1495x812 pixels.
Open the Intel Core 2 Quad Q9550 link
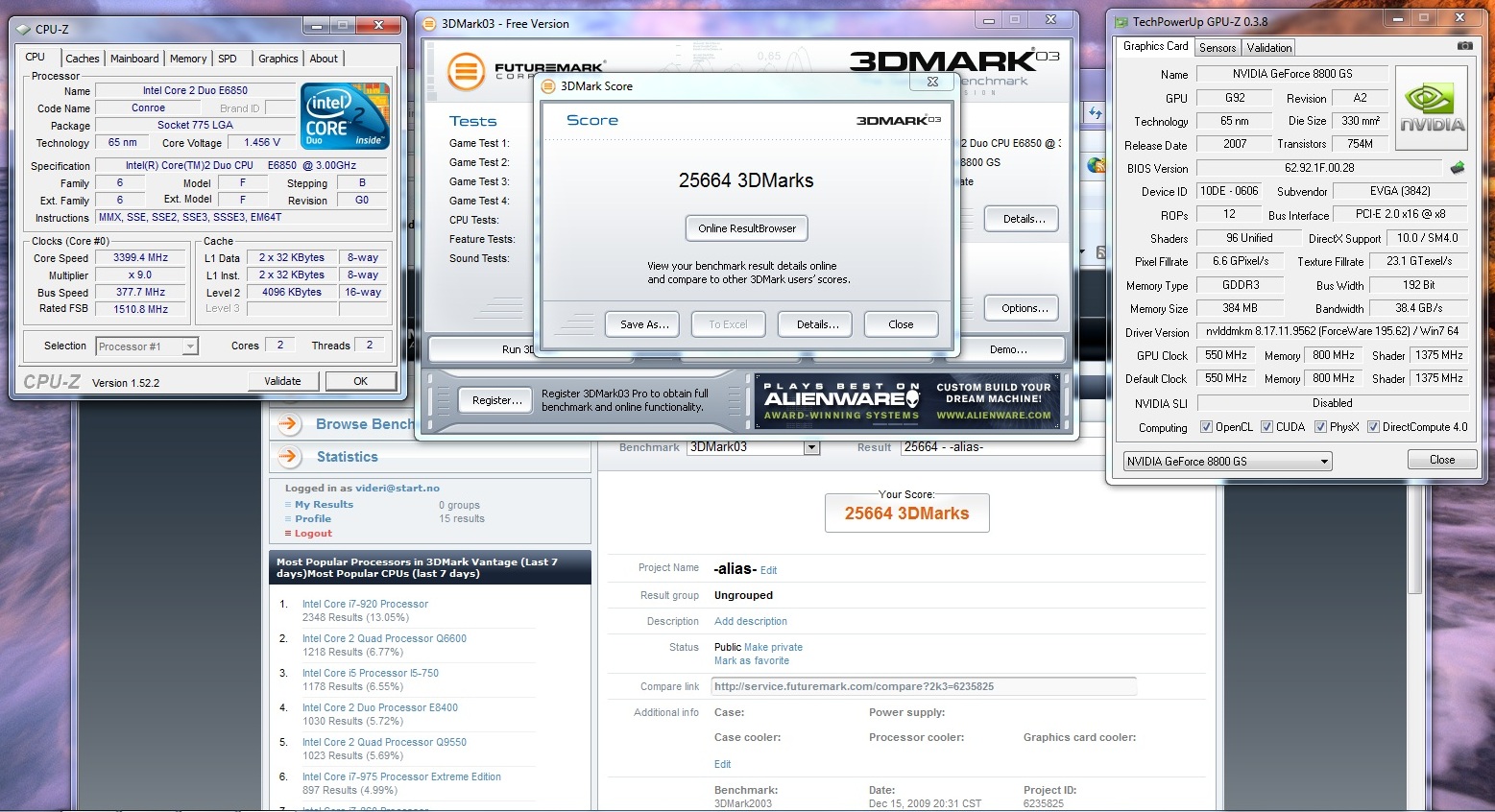384,743
